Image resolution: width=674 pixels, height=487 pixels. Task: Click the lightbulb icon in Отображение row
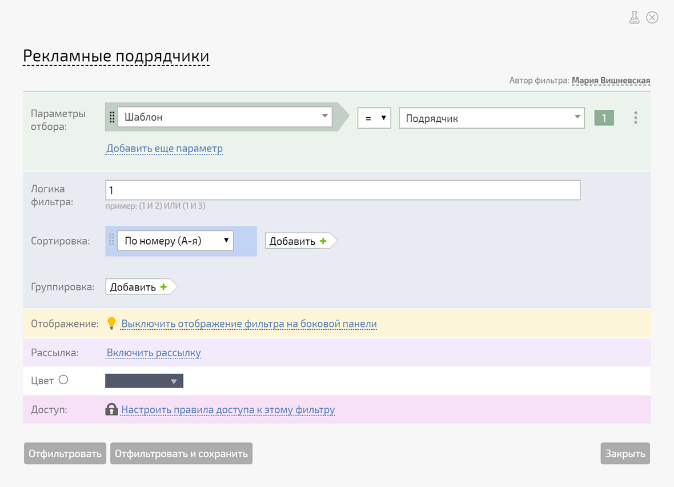click(x=112, y=324)
